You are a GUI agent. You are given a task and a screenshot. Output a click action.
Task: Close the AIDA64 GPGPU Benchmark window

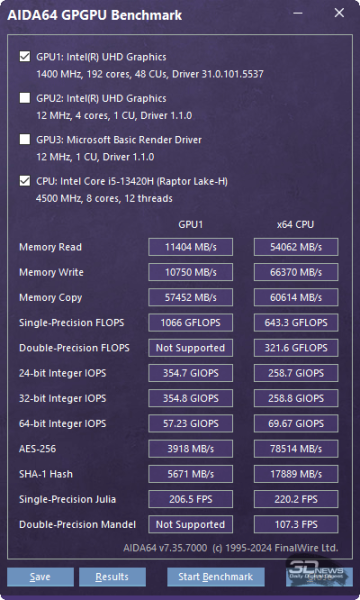coord(339,13)
